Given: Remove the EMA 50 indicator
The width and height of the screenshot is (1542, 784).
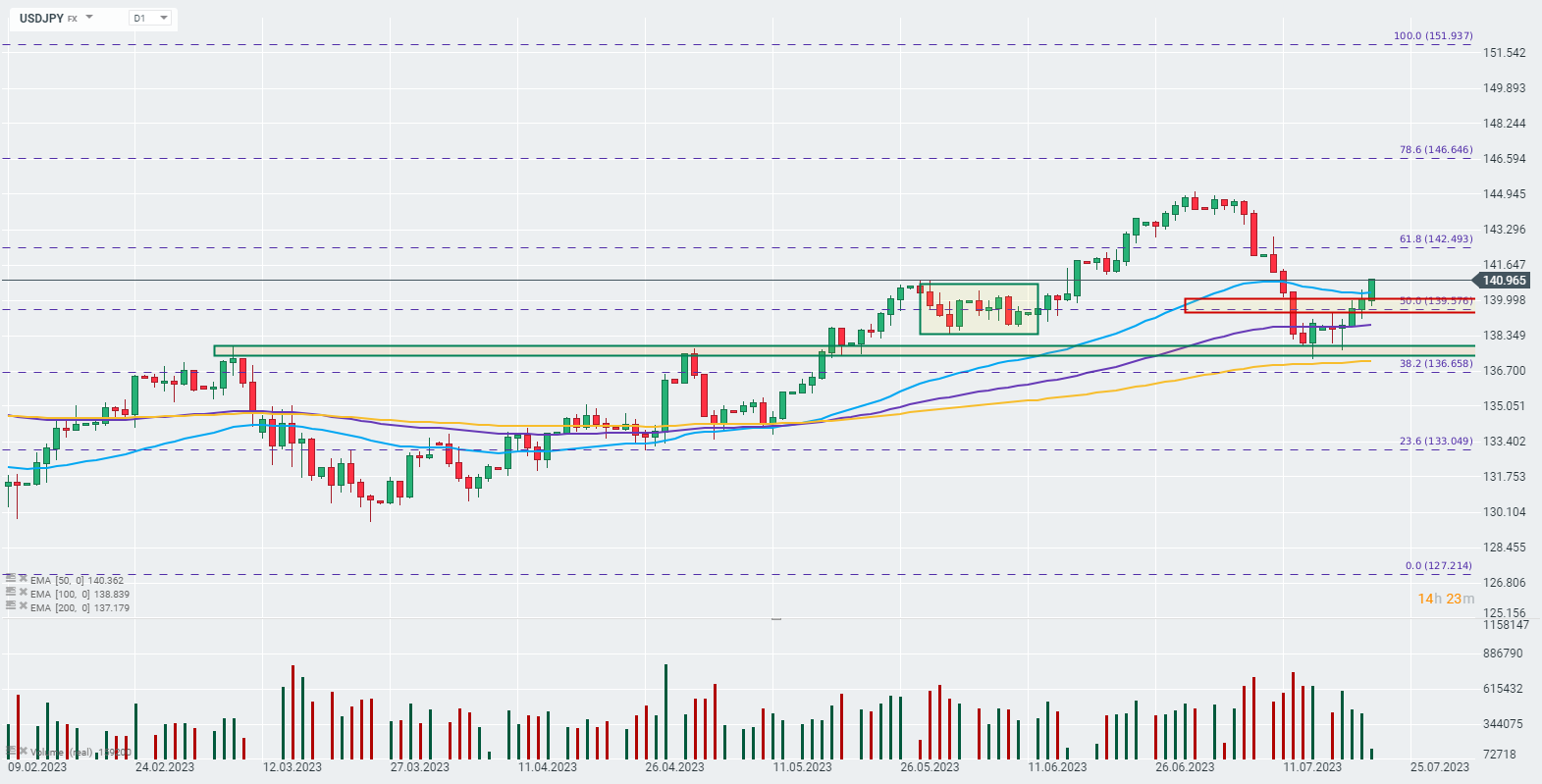Looking at the screenshot, I should tap(23, 579).
